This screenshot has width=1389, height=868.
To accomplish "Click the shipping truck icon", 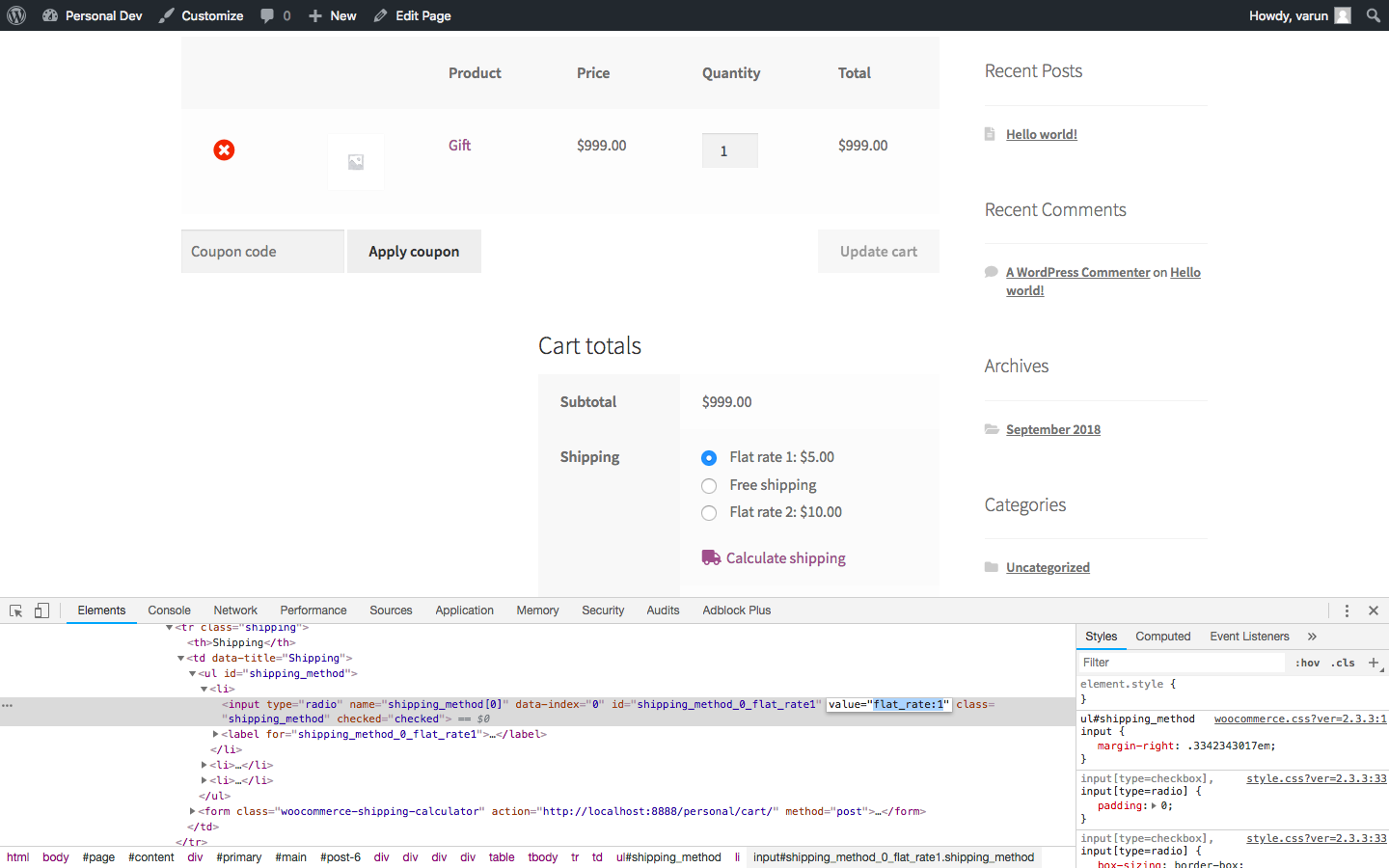I will (711, 557).
